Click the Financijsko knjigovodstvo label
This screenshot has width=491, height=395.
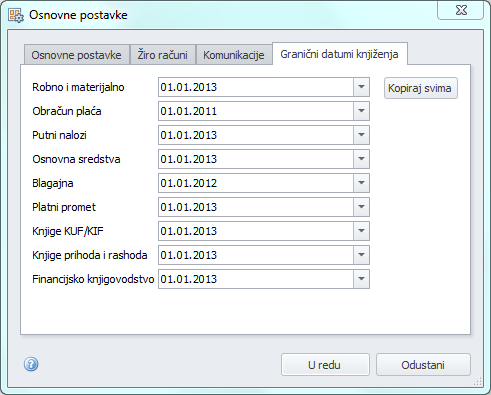click(93, 279)
